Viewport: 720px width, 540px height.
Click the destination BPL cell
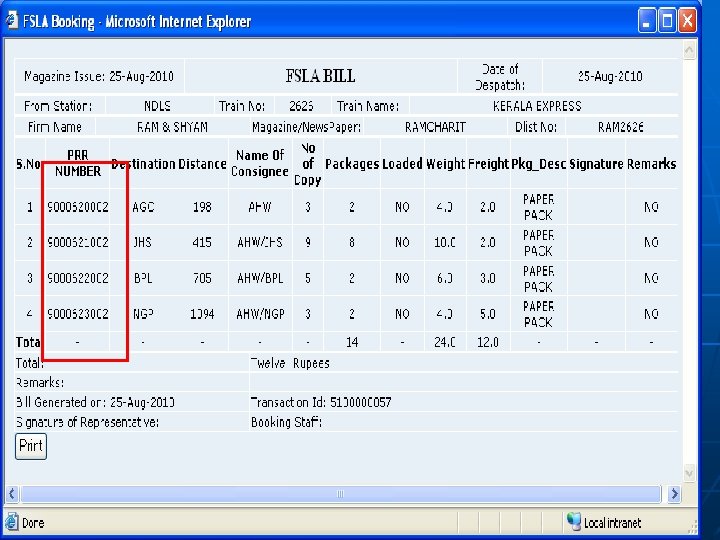(x=143, y=278)
